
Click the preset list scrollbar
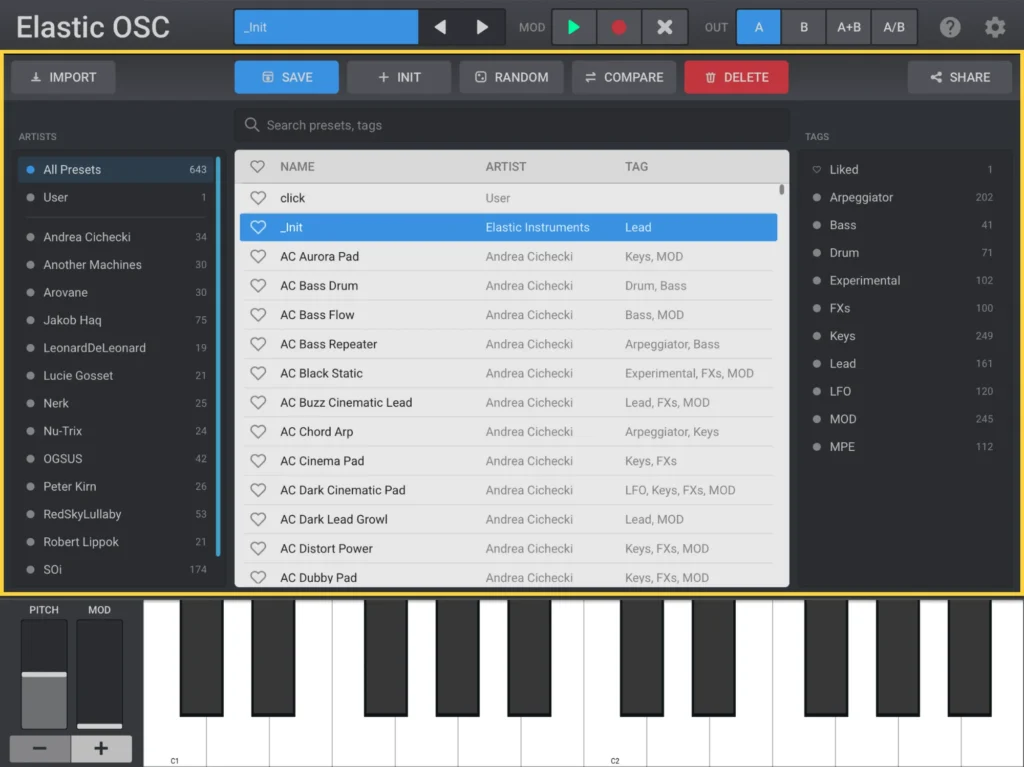click(781, 189)
